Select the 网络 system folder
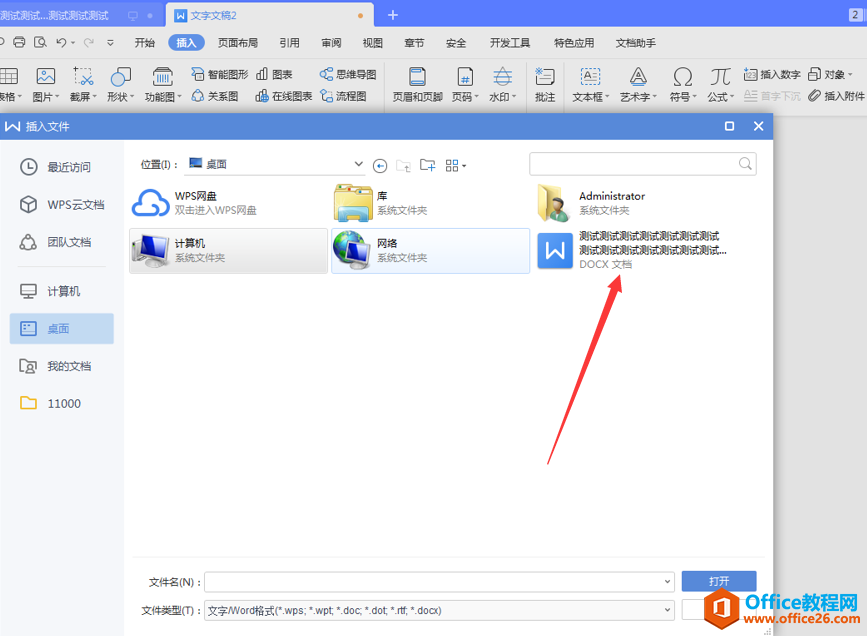The image size is (867, 636). pos(430,251)
